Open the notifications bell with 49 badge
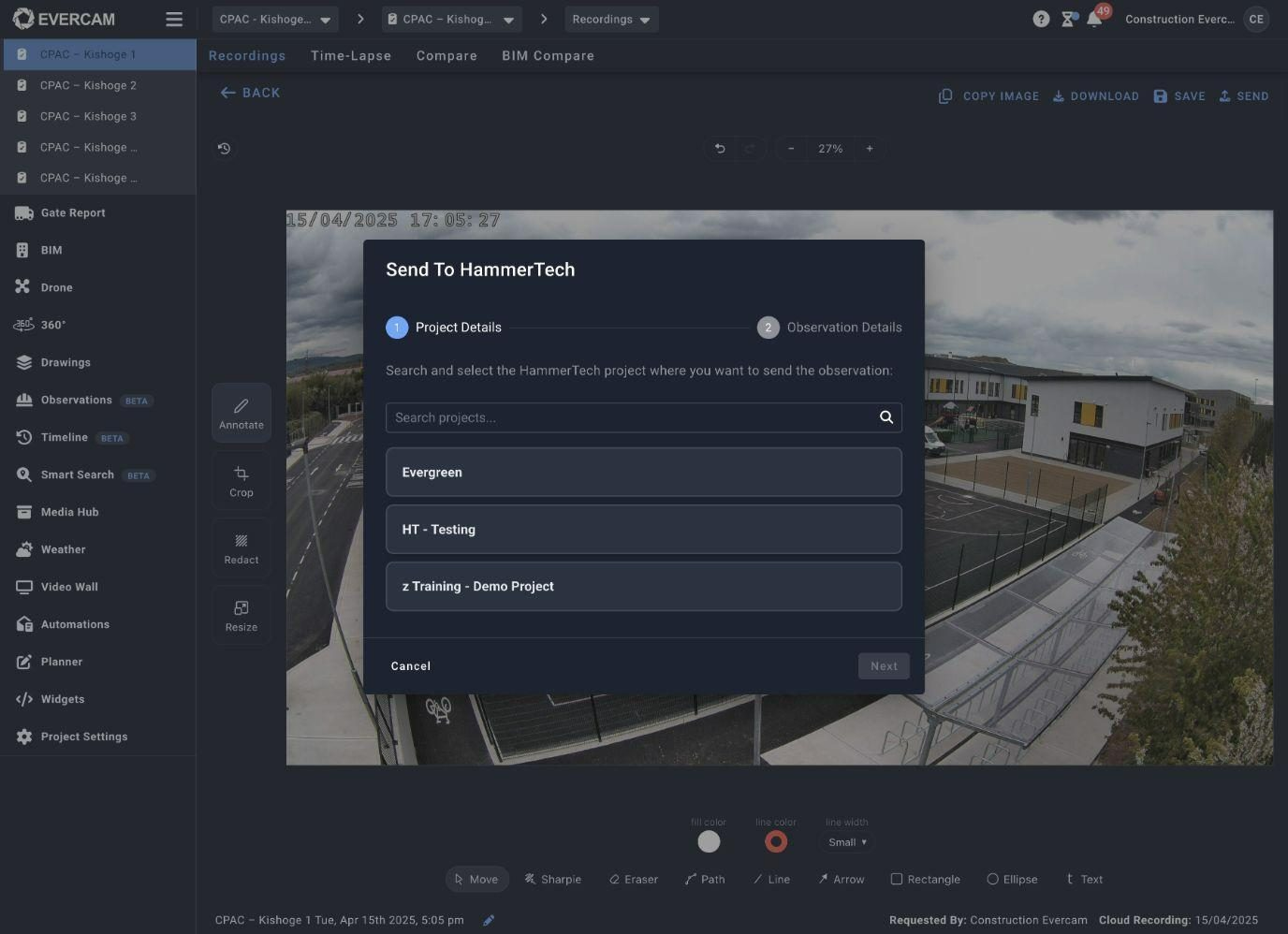The image size is (1288, 934). point(1094,19)
